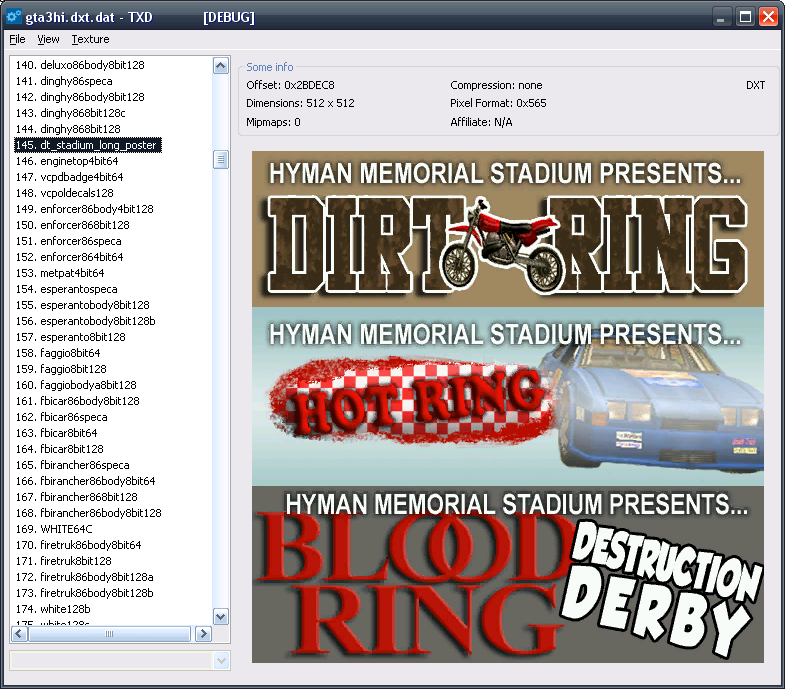785x689 pixels.
Task: Maximize the TXD window
Action: coord(746,17)
